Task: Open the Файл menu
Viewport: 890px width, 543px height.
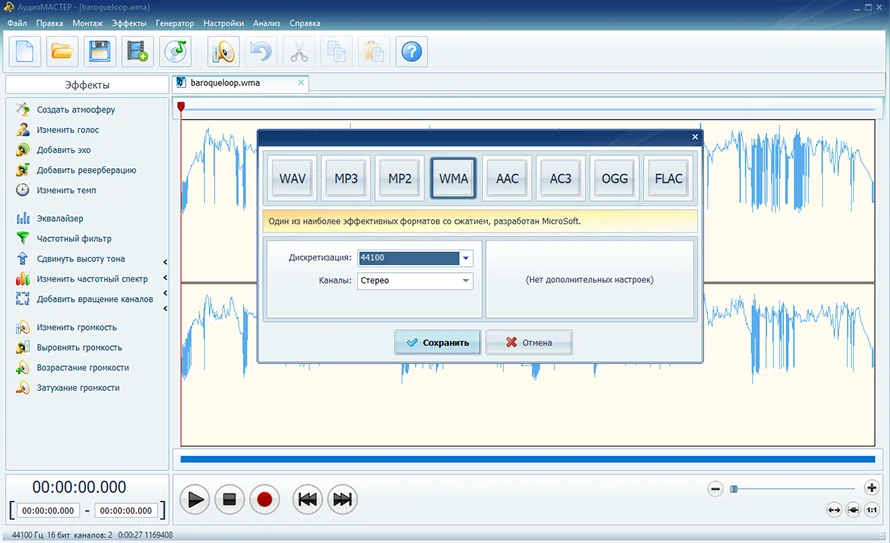Action: point(17,23)
